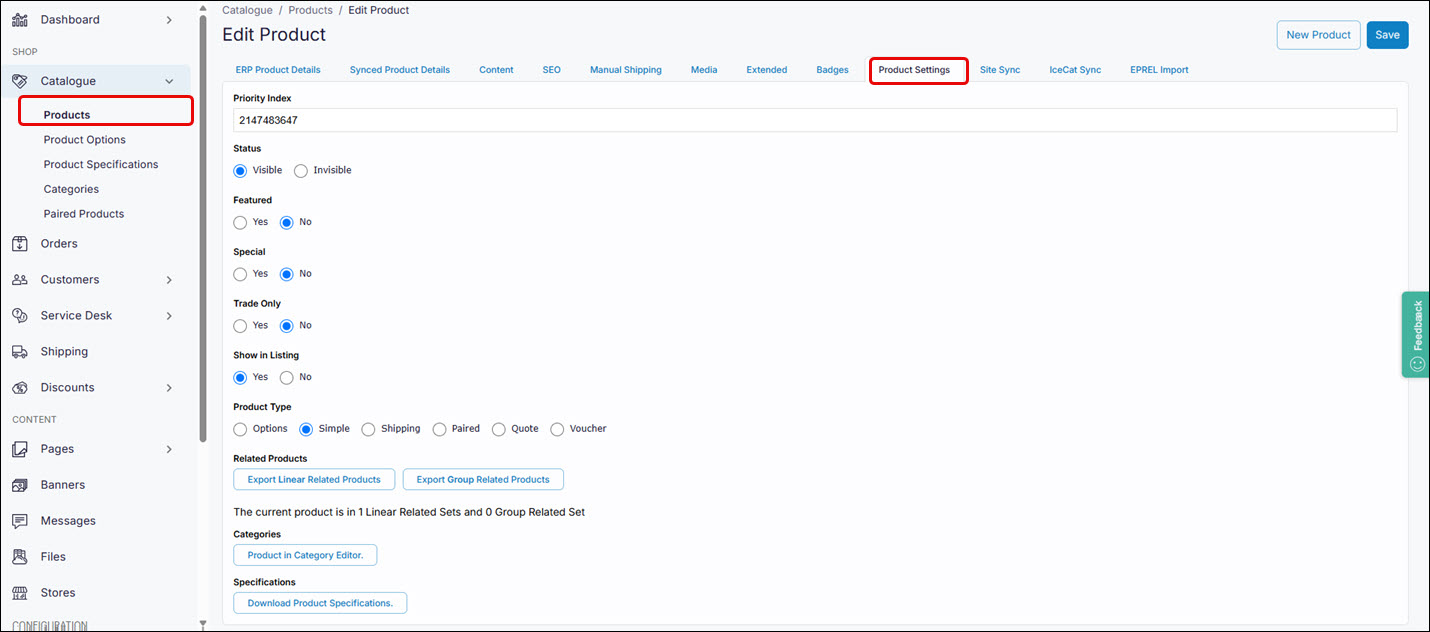Open the Banners section icon
Viewport: 1430px width, 632px height.
22,484
